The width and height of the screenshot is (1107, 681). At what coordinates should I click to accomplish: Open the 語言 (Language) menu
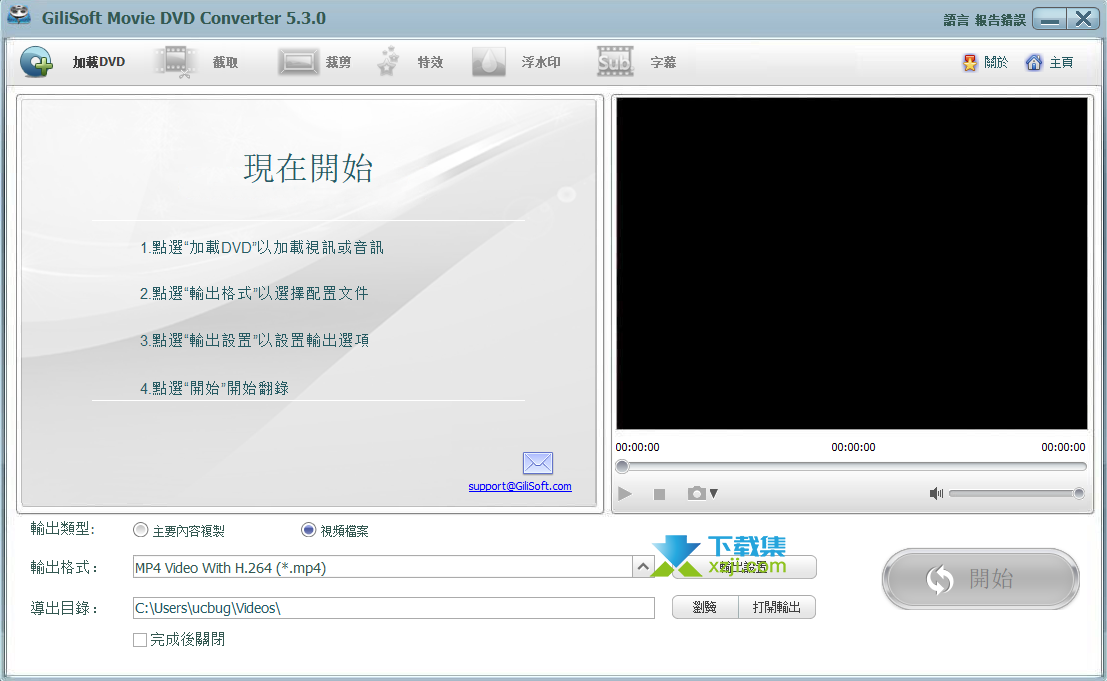[956, 20]
